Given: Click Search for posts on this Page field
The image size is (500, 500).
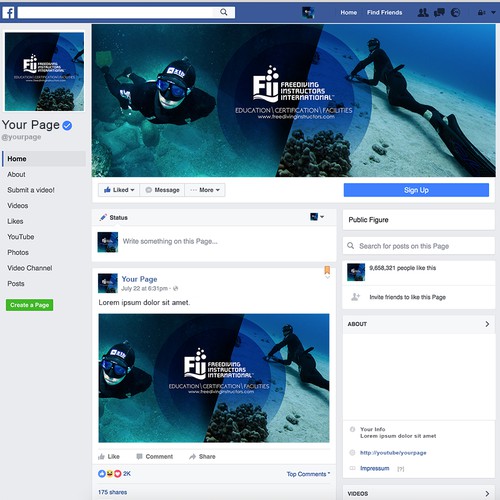Looking at the screenshot, I should point(419,246).
